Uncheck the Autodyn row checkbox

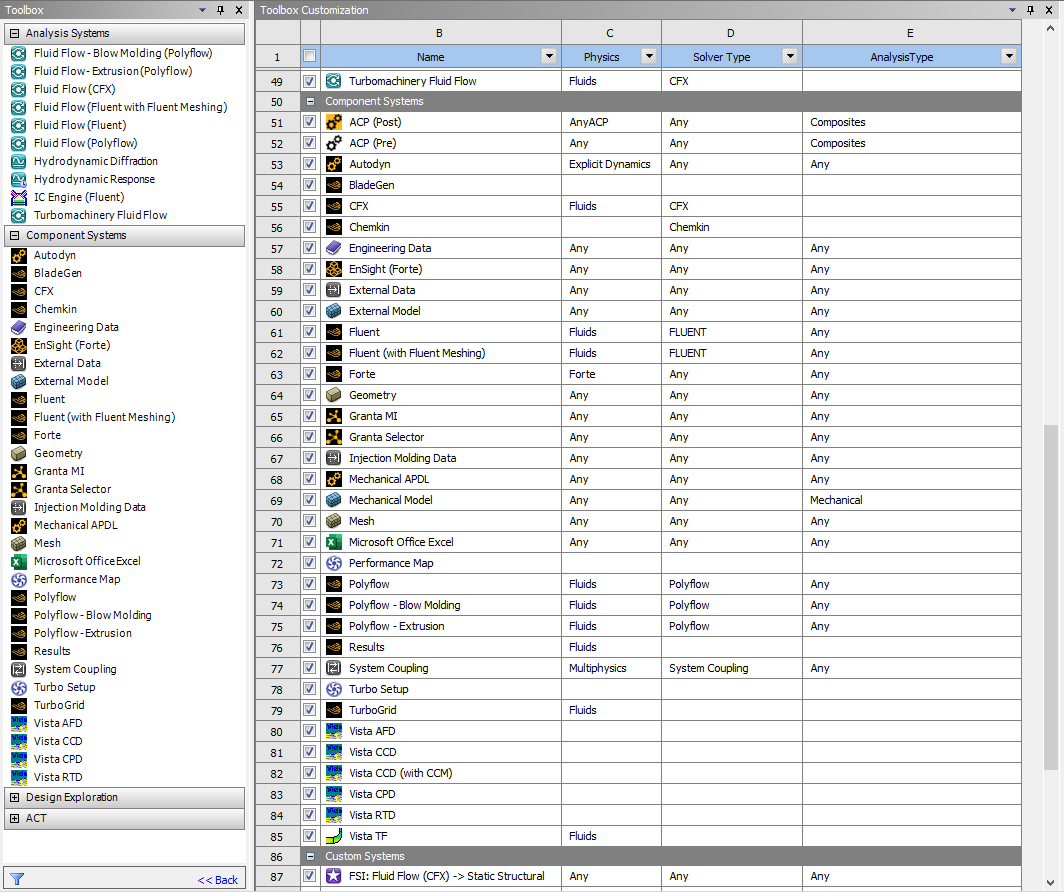(x=310, y=164)
